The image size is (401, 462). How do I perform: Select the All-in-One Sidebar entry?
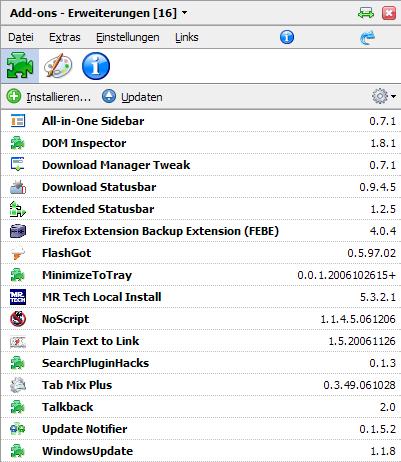[200, 121]
